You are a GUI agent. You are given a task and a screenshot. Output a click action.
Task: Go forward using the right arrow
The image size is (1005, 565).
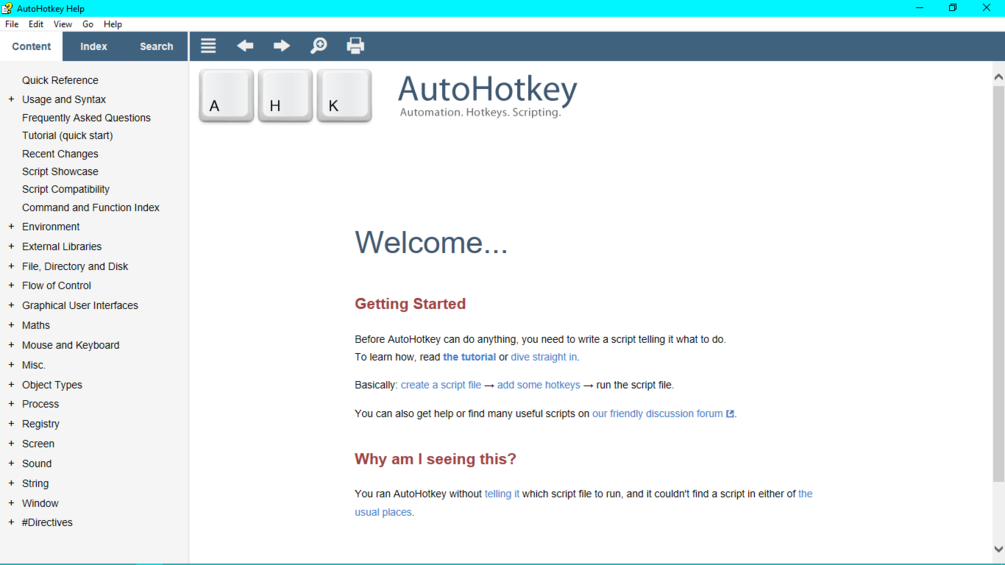281,46
